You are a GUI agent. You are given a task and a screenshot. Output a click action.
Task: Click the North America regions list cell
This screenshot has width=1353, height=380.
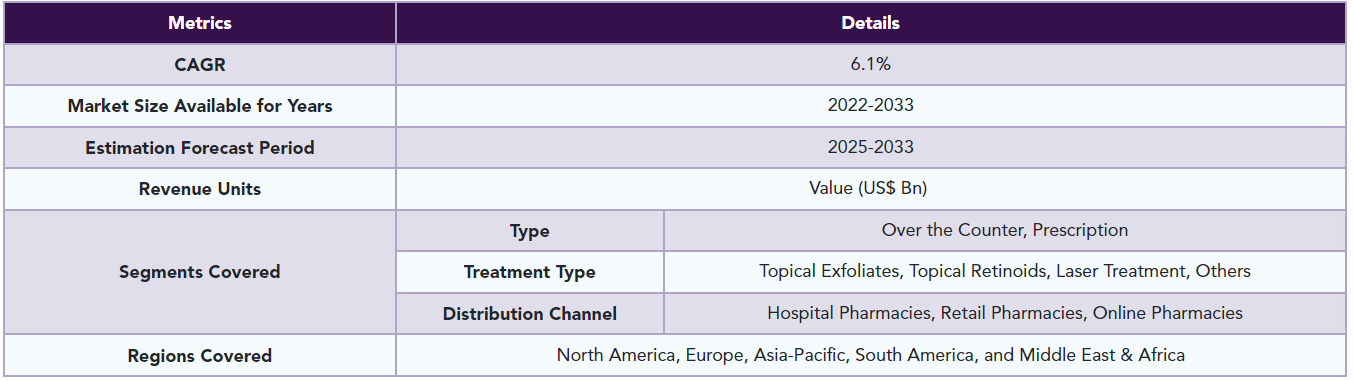[871, 356]
